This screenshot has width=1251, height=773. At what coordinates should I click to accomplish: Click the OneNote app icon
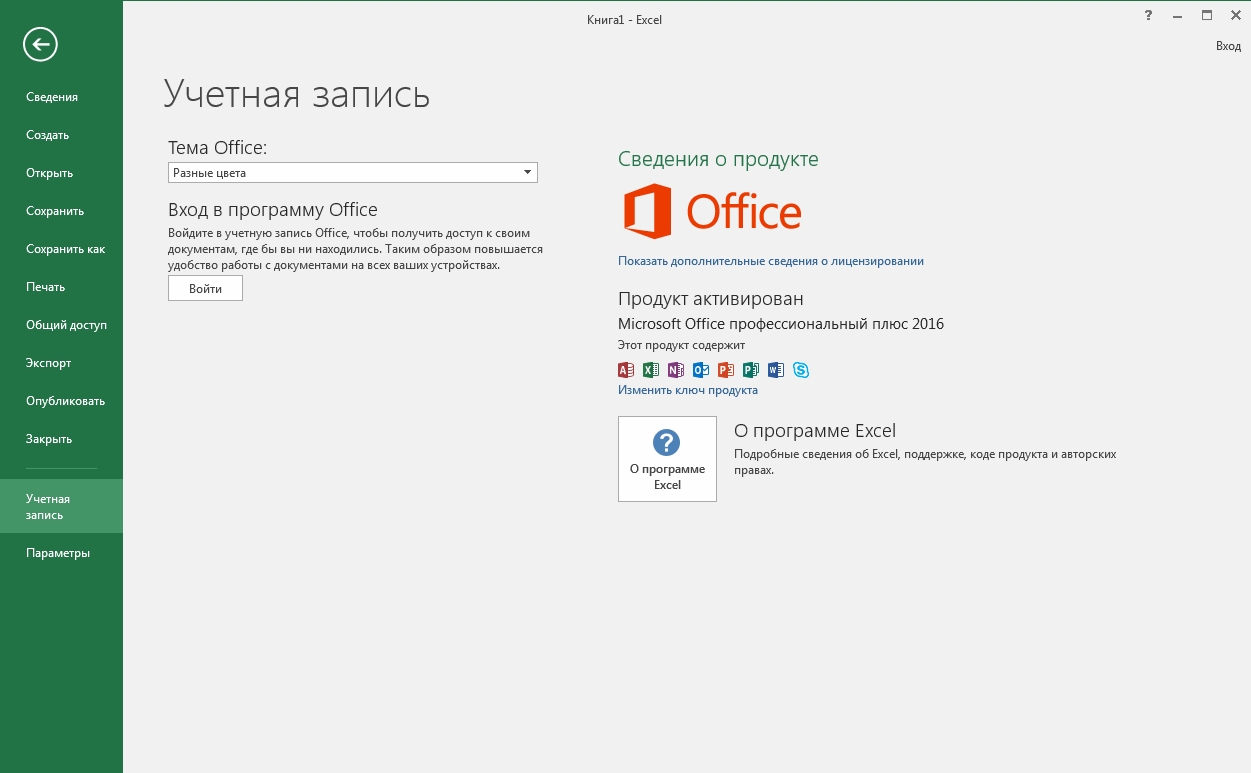point(676,370)
